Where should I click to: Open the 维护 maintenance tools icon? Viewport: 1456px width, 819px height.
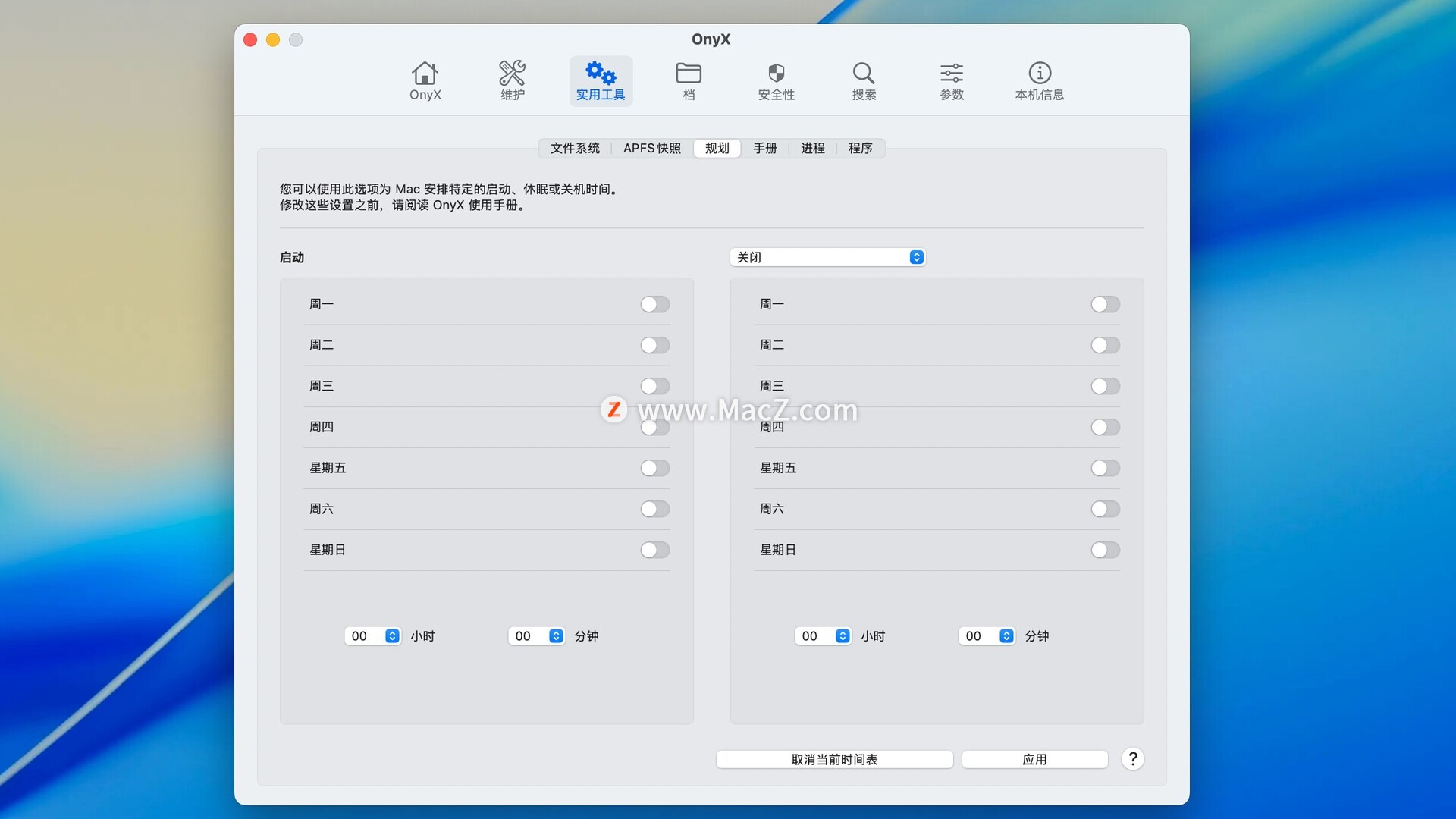pyautogui.click(x=513, y=81)
